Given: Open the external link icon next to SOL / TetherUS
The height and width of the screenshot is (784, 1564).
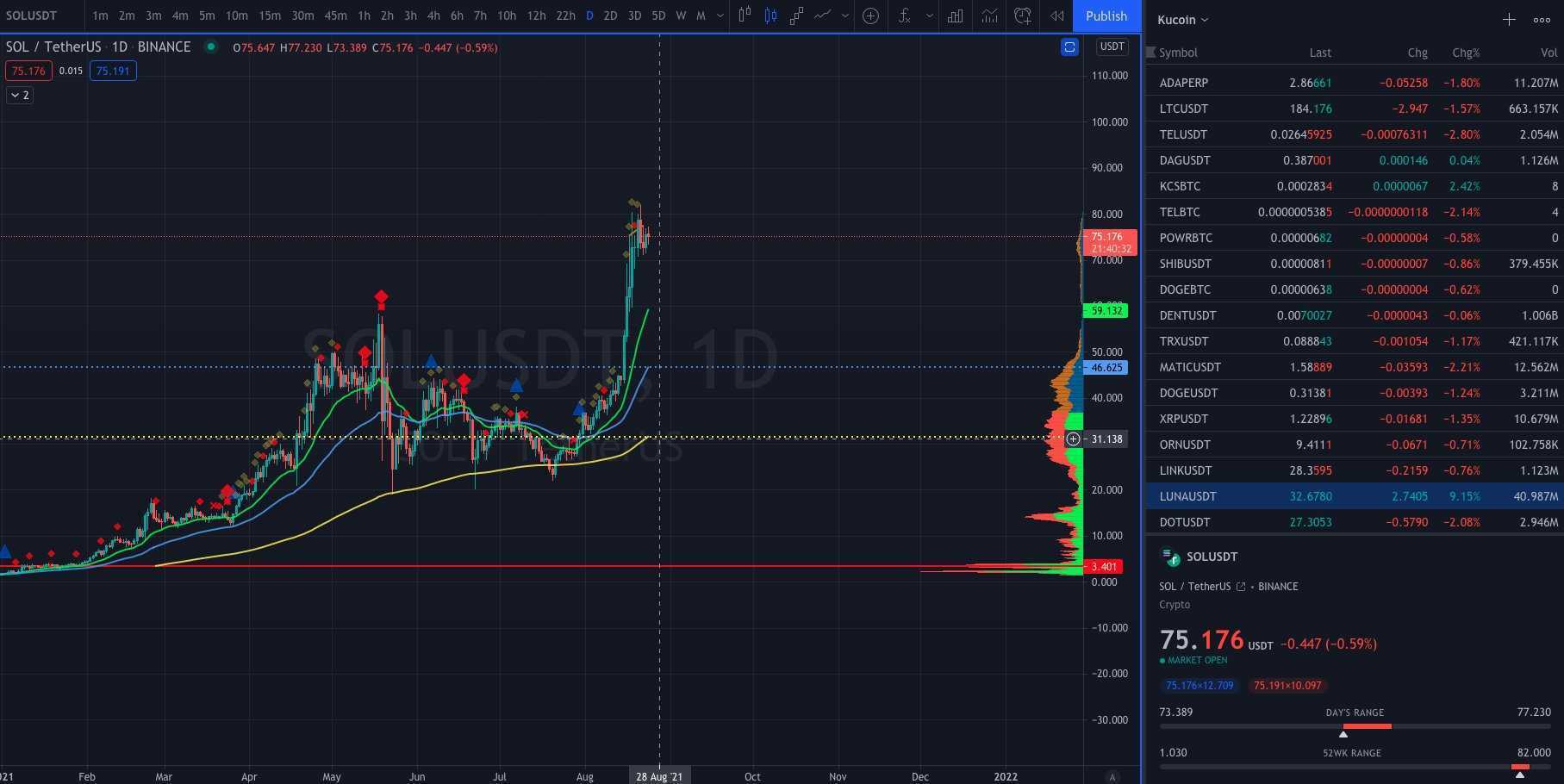Looking at the screenshot, I should (1241, 587).
